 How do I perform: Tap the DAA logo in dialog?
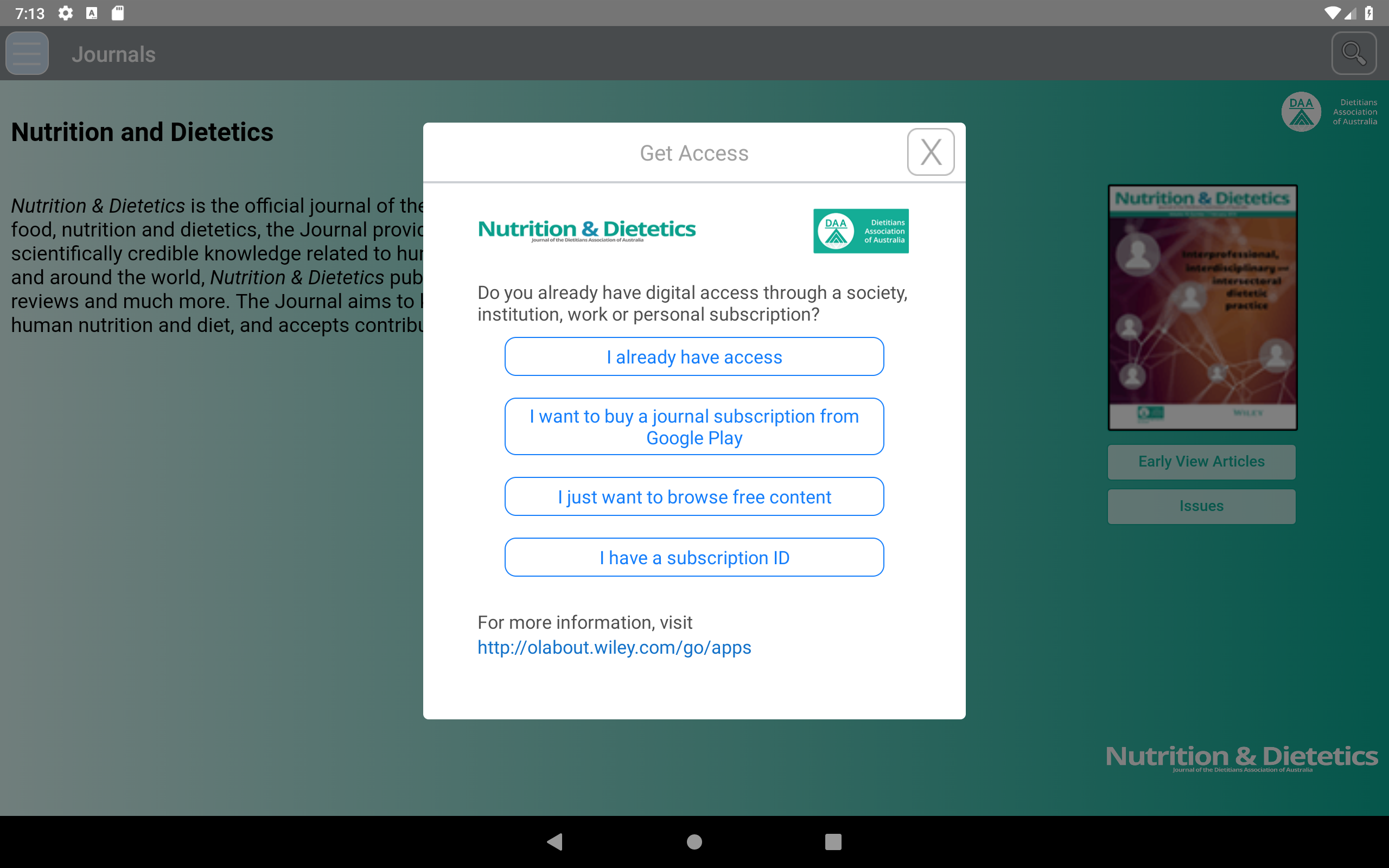pyautogui.click(x=861, y=231)
